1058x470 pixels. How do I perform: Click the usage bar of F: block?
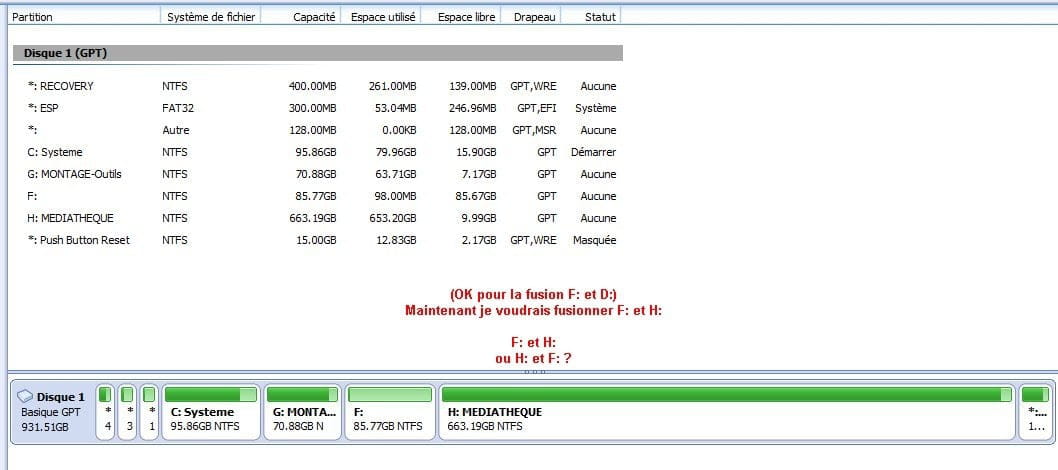tap(390, 394)
